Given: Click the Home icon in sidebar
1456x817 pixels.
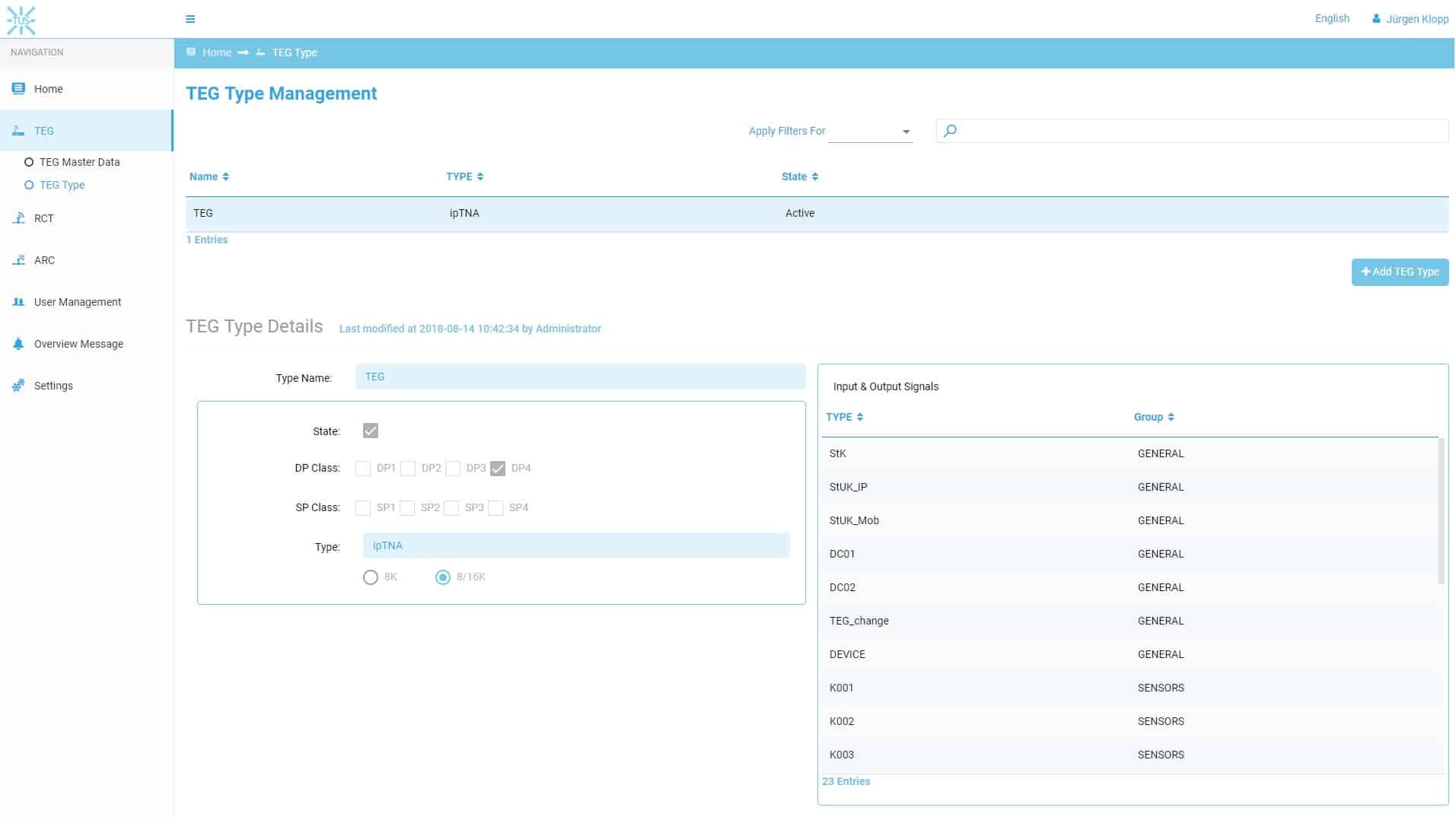Looking at the screenshot, I should pos(19,89).
